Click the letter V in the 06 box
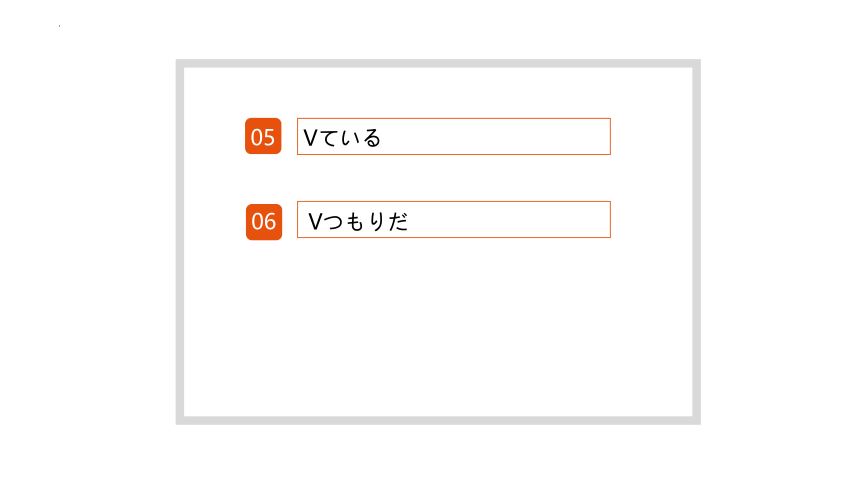Viewport: 860px width, 484px height. click(315, 222)
